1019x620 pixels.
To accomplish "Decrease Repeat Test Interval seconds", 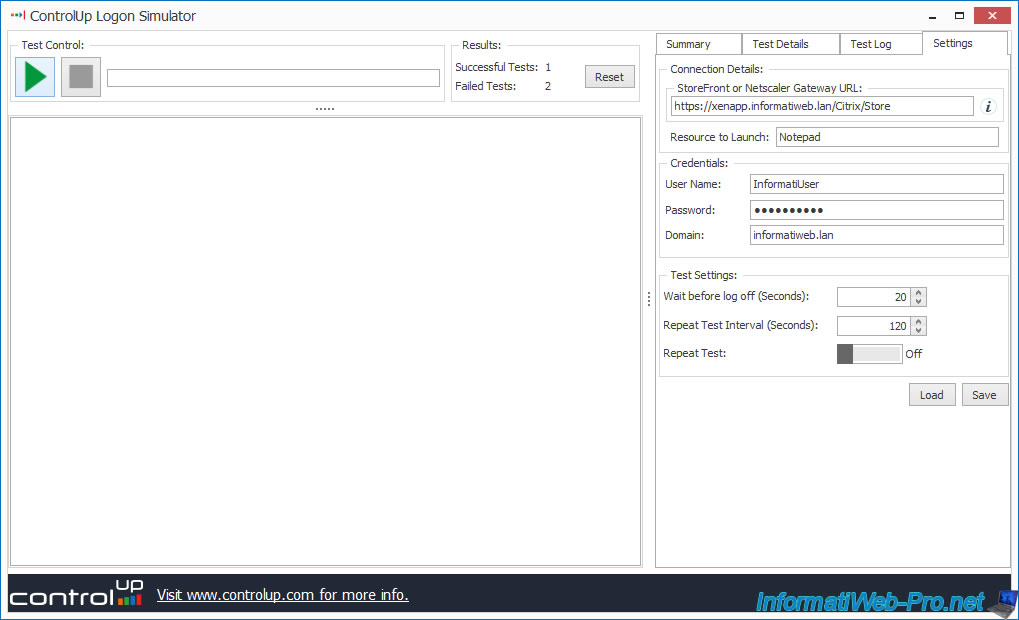I will (918, 331).
